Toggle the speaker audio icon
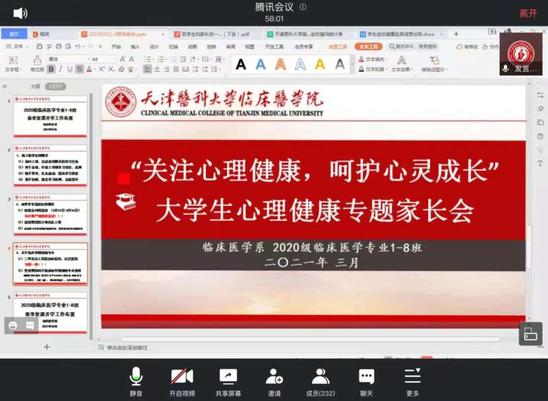Viewport: 548px width, 401px height. pyautogui.click(x=20, y=14)
